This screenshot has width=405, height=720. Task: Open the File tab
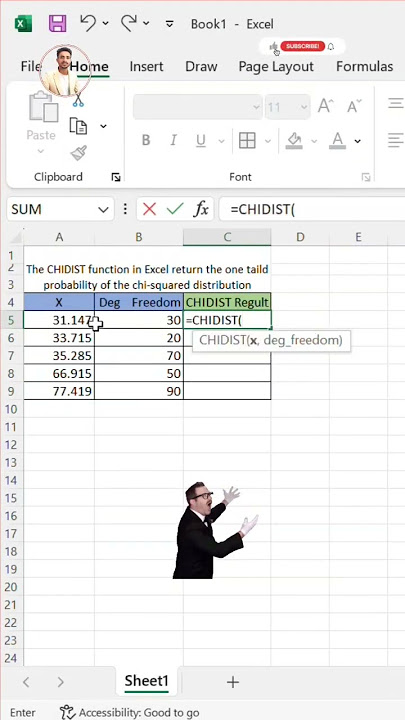click(x=31, y=67)
